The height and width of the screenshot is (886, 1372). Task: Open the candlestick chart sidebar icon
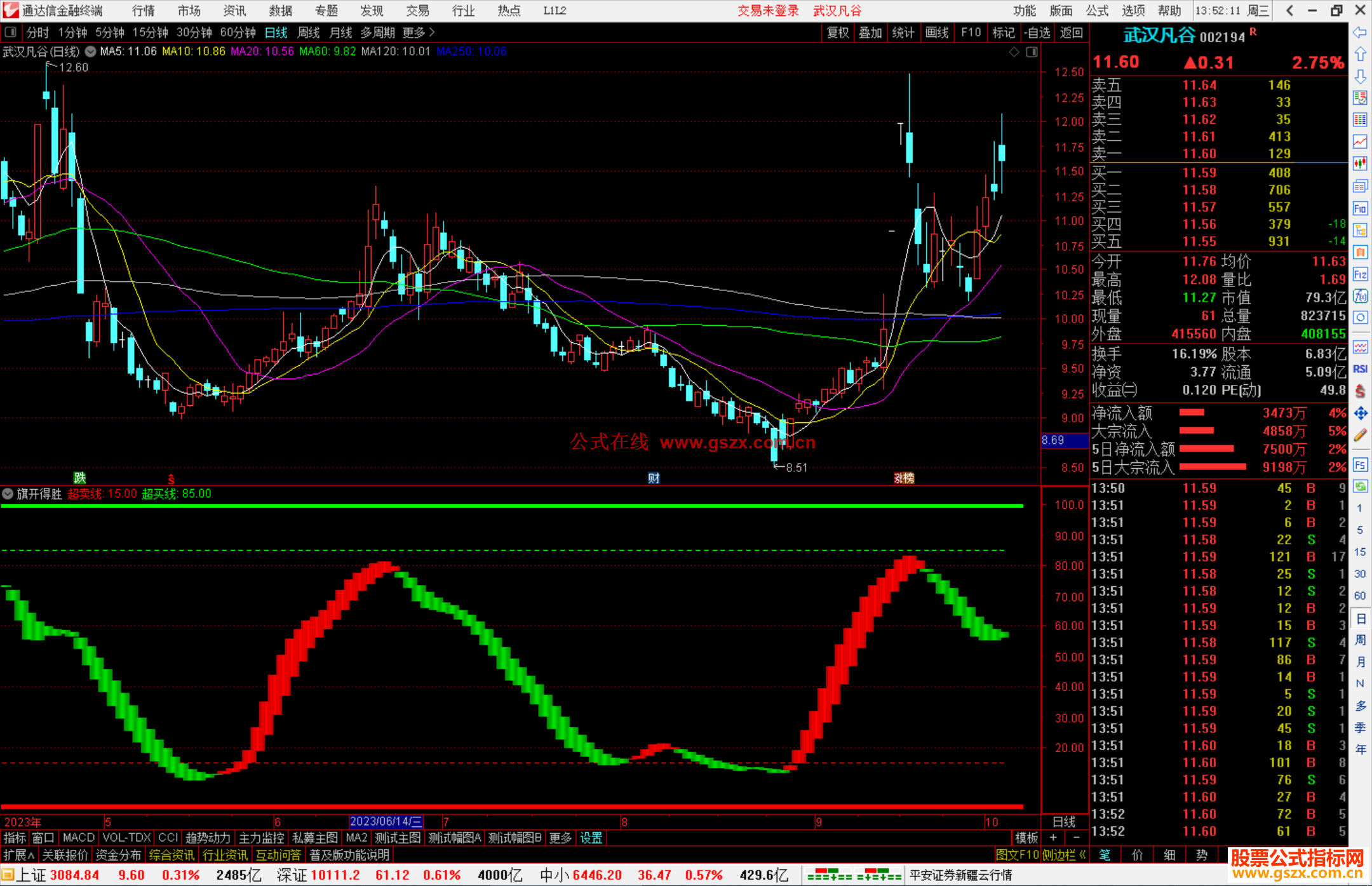(1360, 163)
